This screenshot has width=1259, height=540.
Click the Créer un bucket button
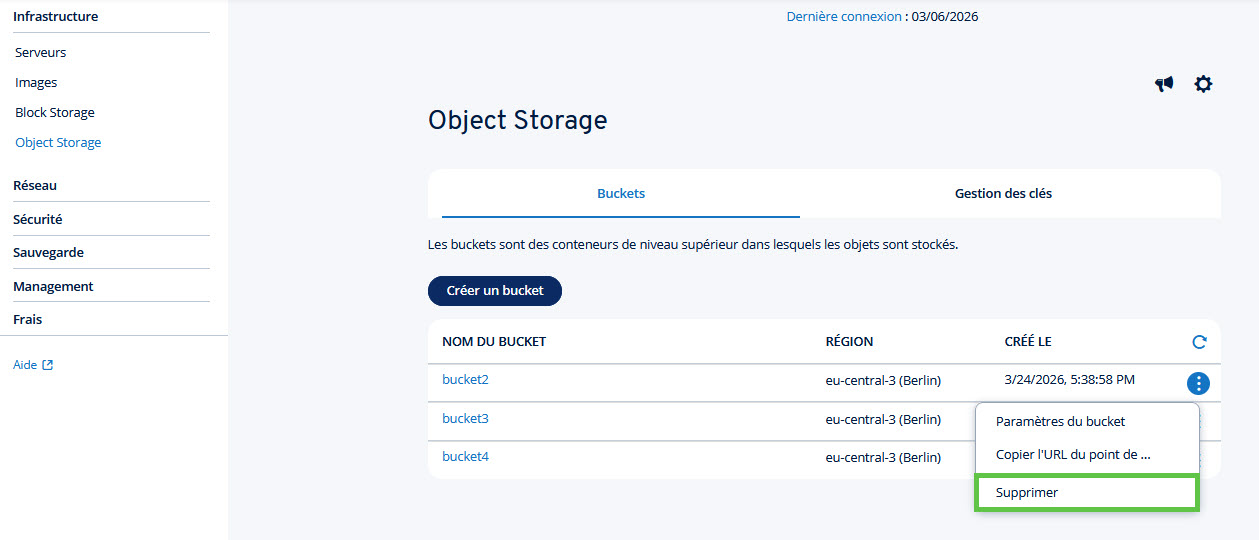[x=495, y=291]
